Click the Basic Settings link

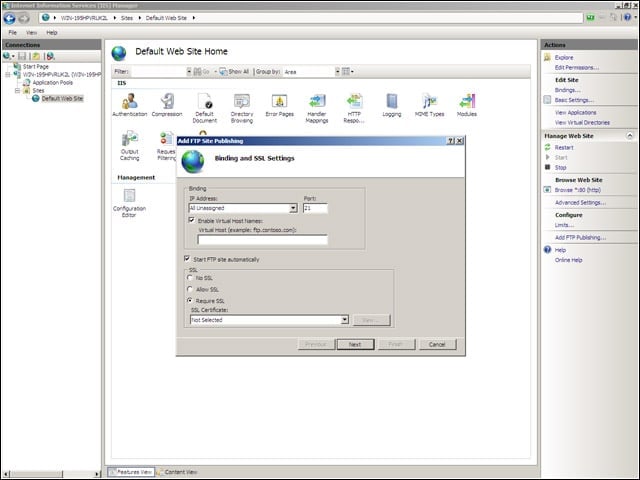(x=574, y=100)
